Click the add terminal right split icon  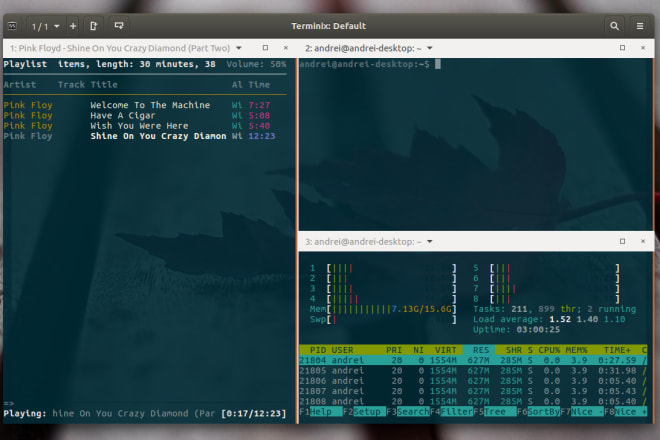(93, 26)
